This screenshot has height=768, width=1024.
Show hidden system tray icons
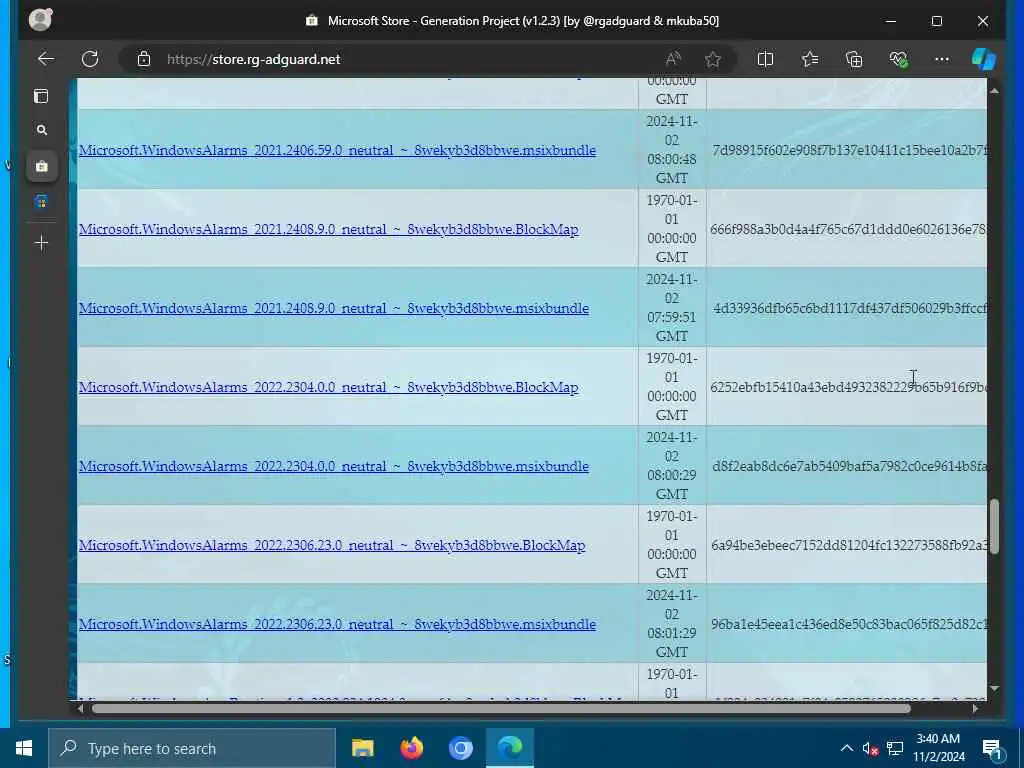846,748
